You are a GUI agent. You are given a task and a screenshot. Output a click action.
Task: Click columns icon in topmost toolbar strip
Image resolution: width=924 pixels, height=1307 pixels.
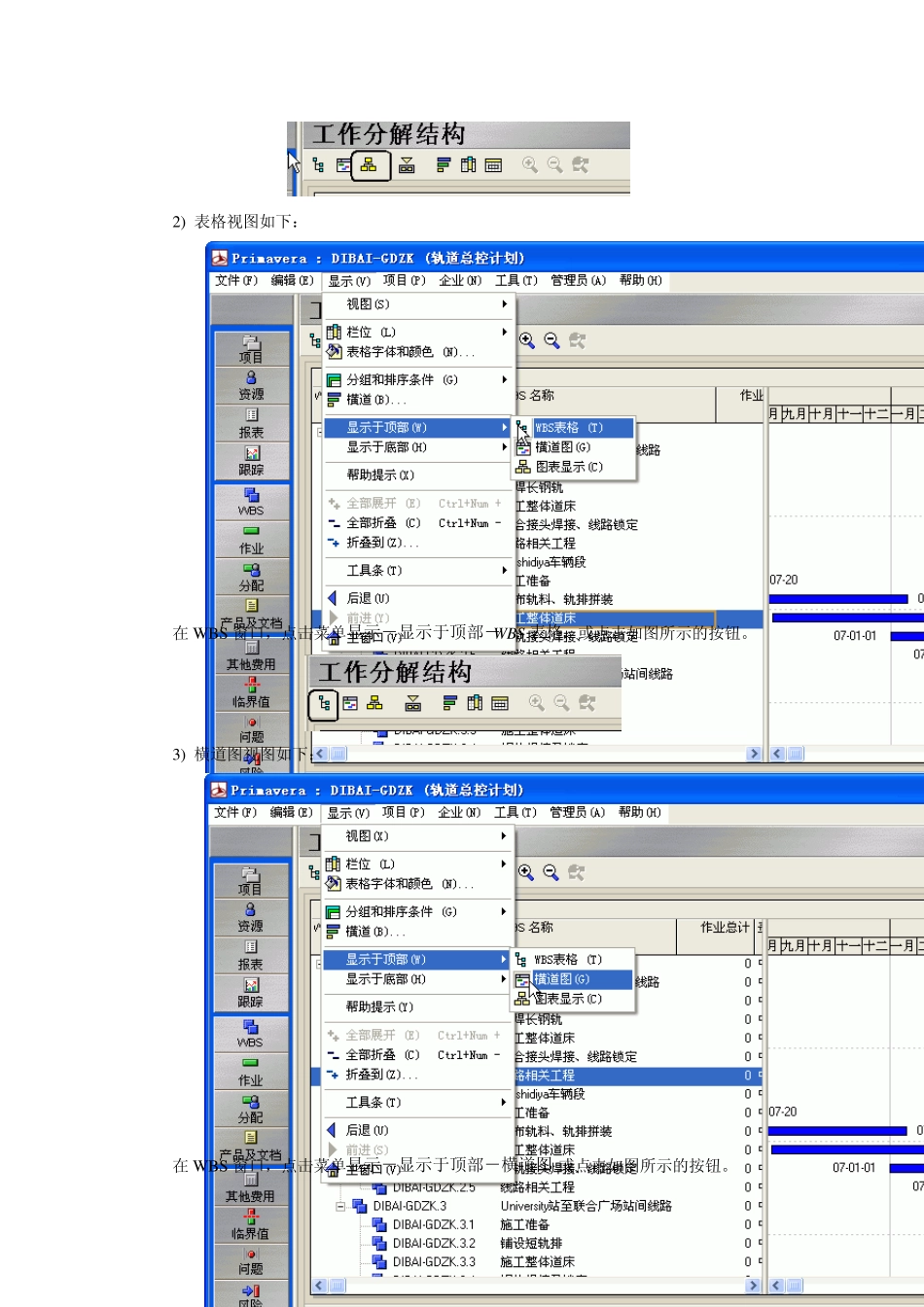[469, 165]
